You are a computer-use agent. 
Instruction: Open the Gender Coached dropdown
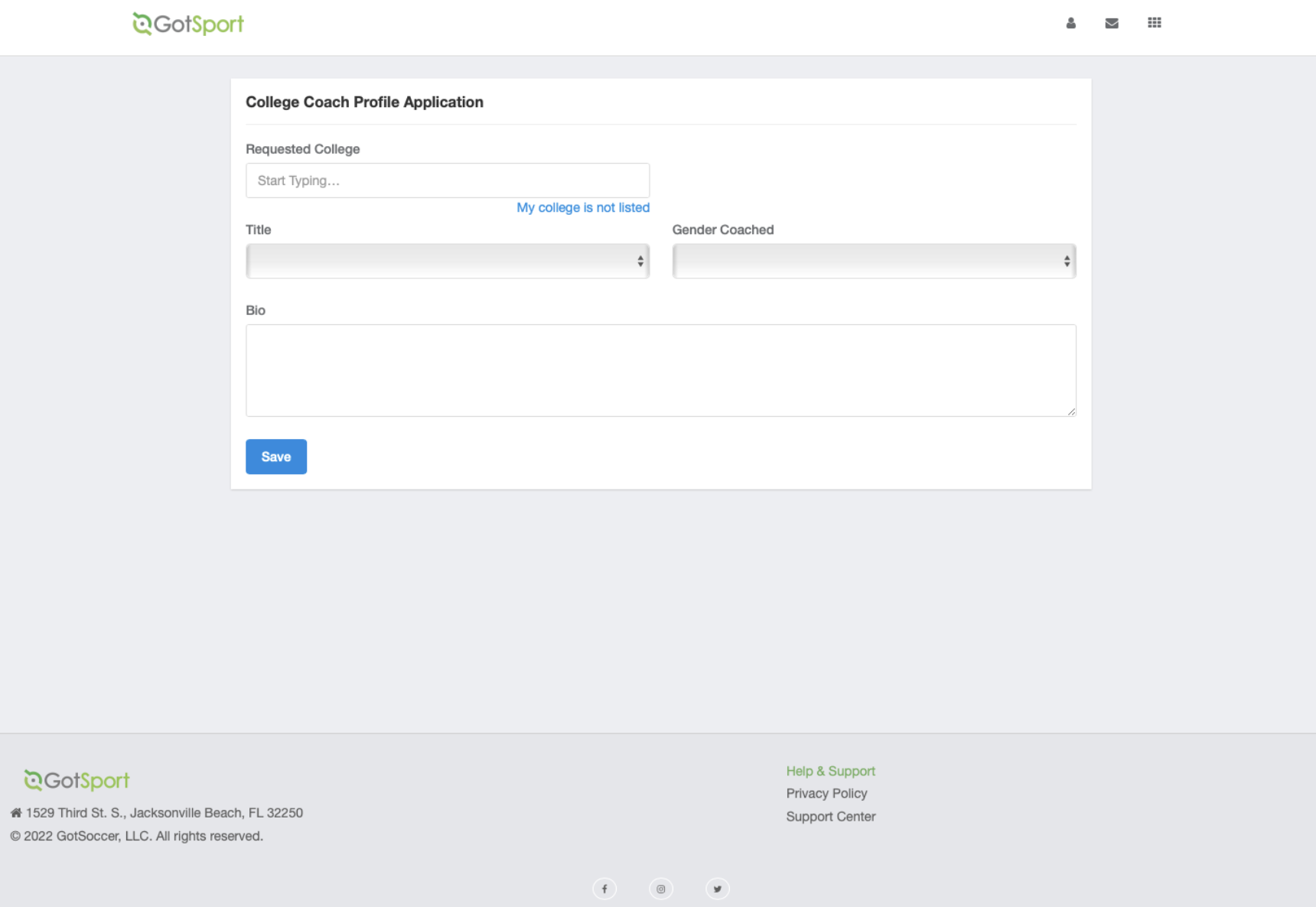tap(874, 261)
